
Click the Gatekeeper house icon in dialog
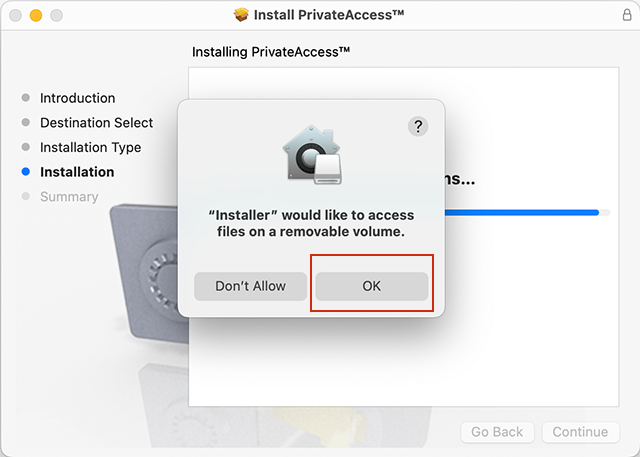pos(313,155)
